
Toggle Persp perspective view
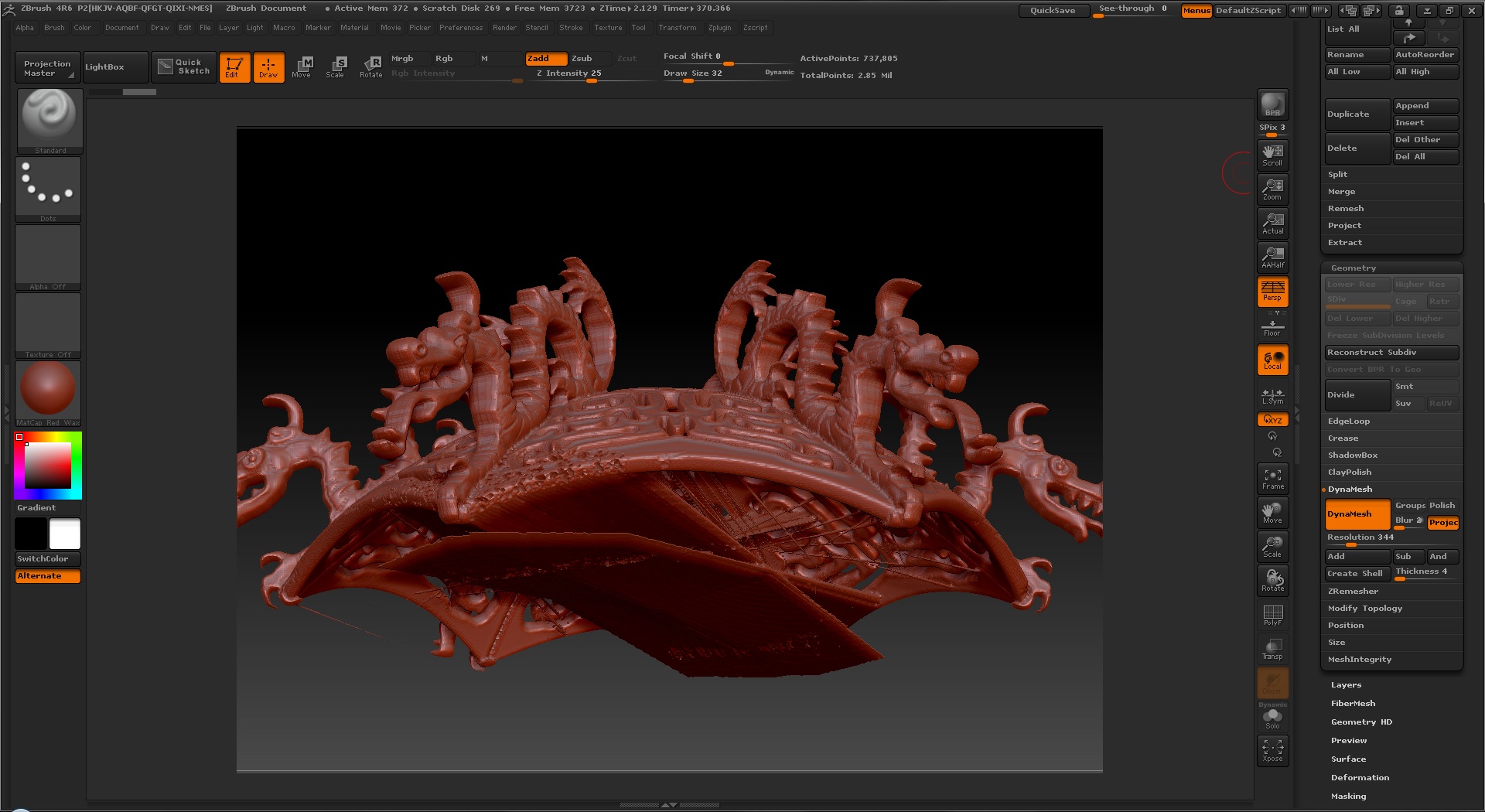[x=1272, y=291]
